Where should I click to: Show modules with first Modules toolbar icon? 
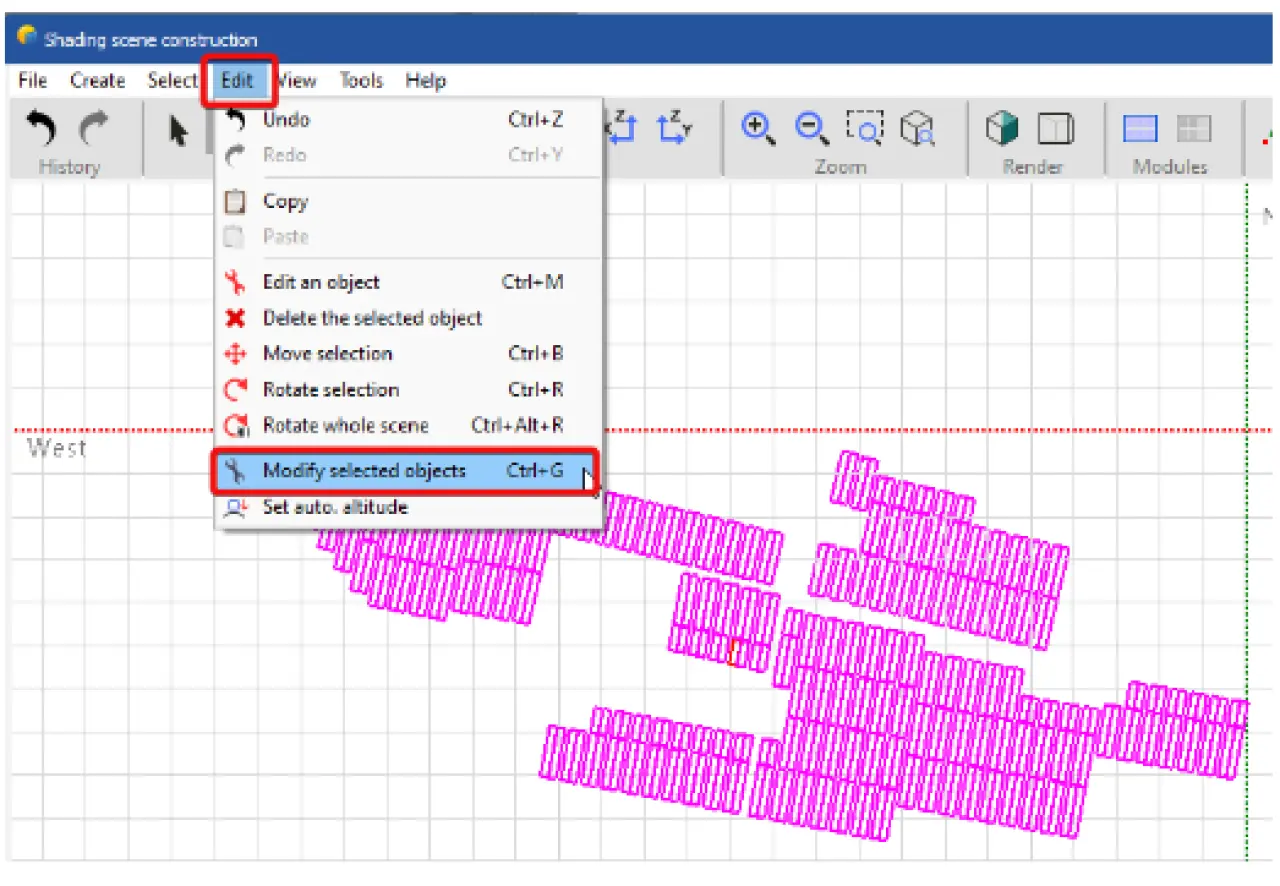[x=1140, y=128]
